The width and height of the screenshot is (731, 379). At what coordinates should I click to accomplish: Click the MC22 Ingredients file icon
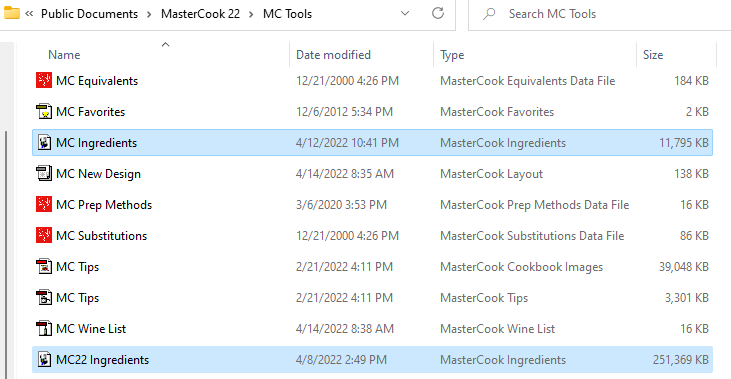pyautogui.click(x=44, y=359)
